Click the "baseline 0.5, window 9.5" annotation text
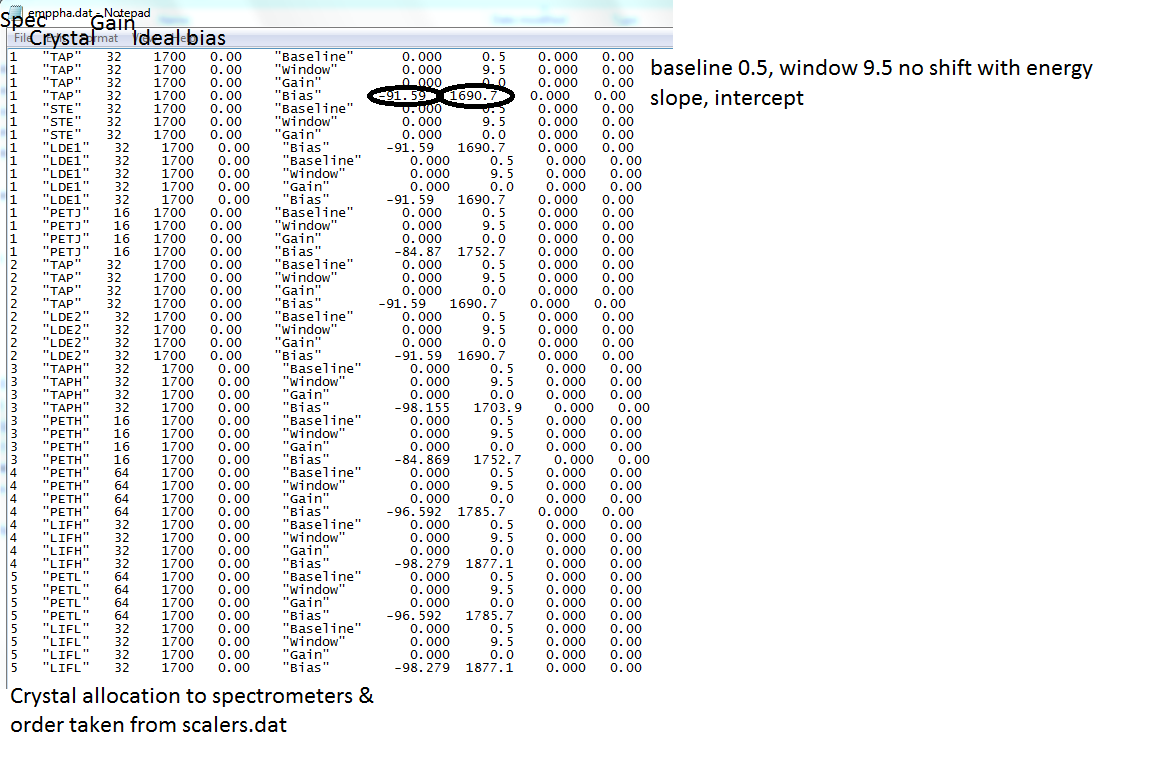This screenshot has width=1169, height=766. (x=870, y=70)
